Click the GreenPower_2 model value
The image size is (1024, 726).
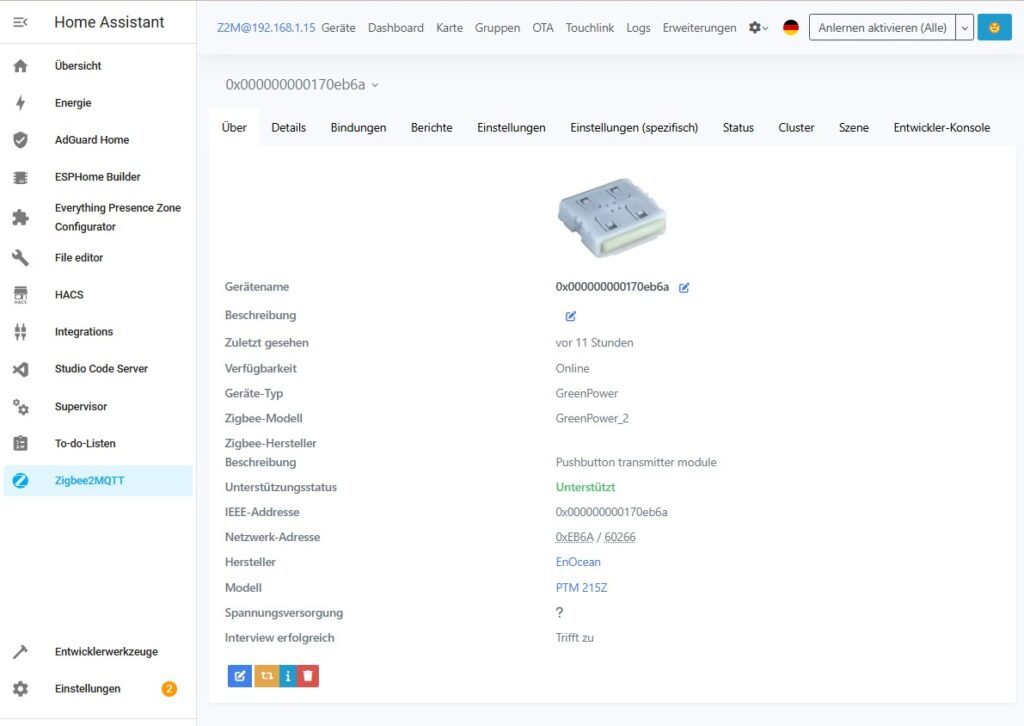[x=592, y=418]
